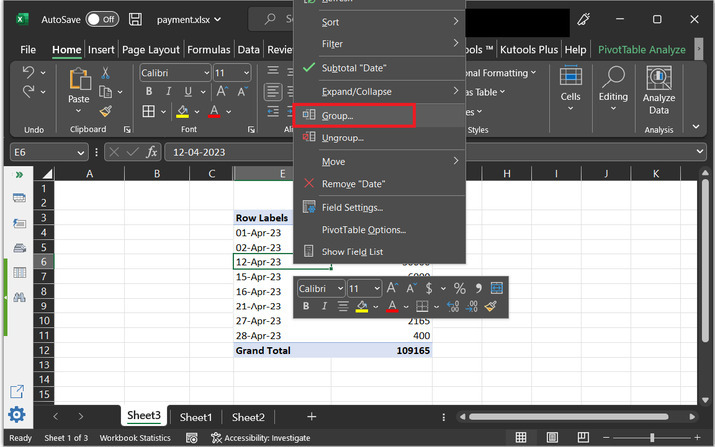Click the Paste clipboard icon
Image resolution: width=715 pixels, height=447 pixels.
[x=80, y=79]
